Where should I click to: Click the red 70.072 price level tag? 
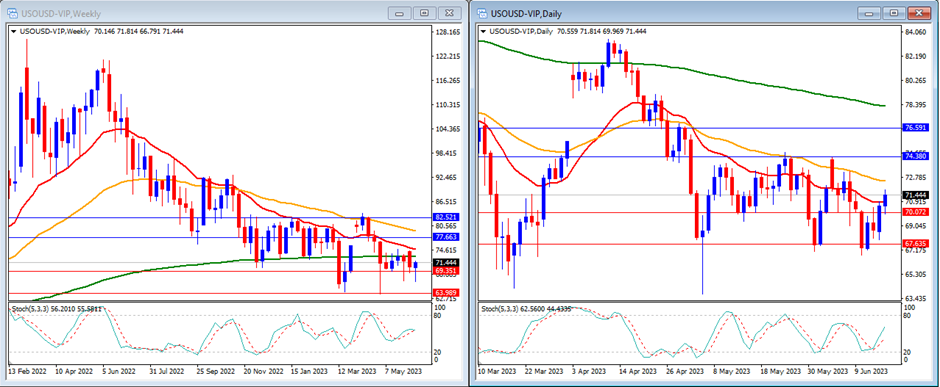tap(915, 212)
